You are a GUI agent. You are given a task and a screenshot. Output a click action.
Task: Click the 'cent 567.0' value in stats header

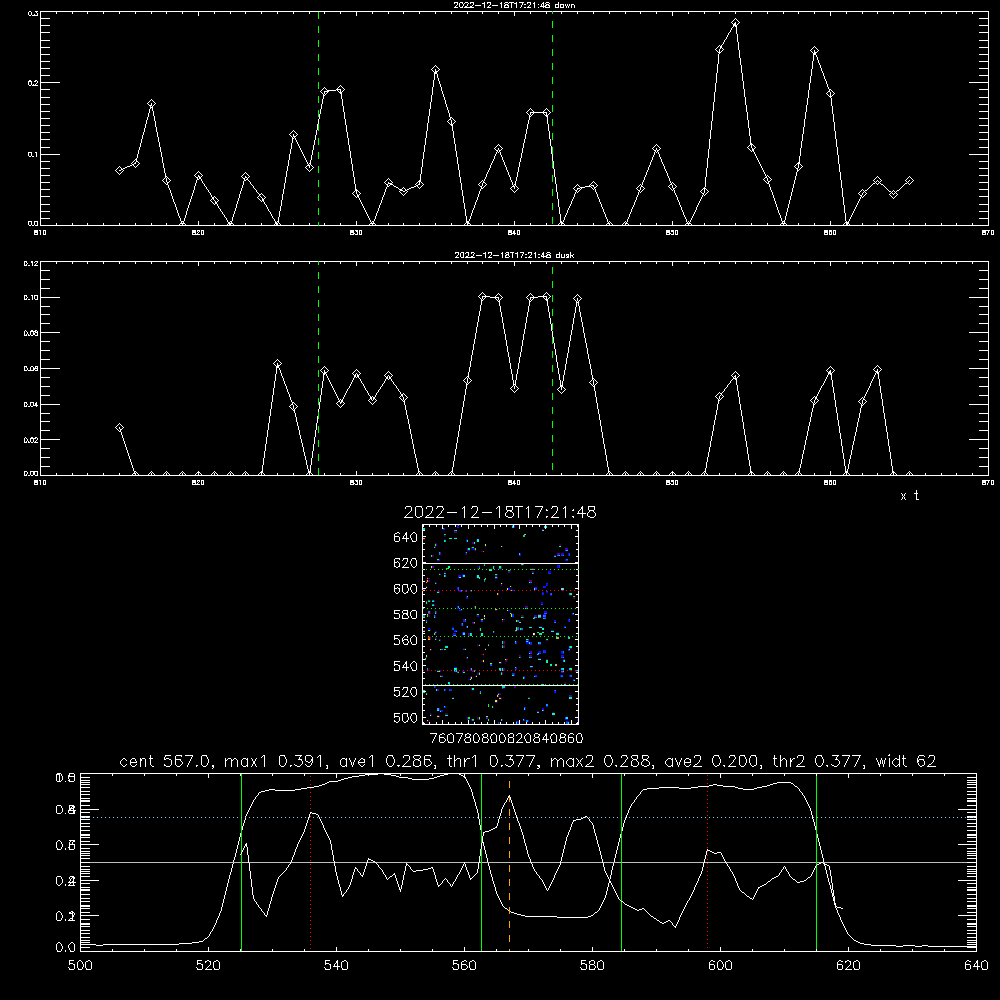coord(166,761)
